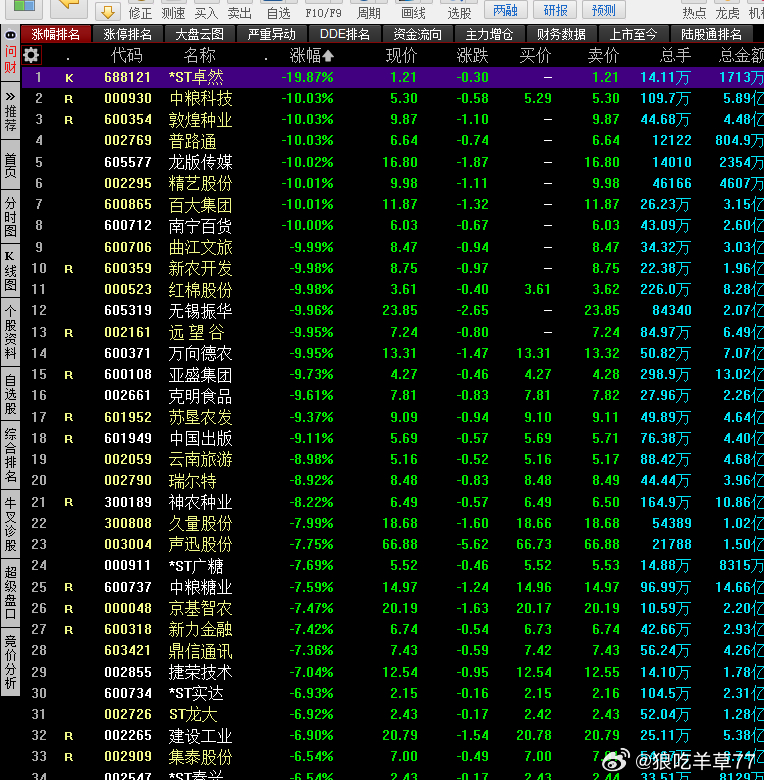Image resolution: width=764 pixels, height=780 pixels.
Task: Switch to the DDE排名 tab
Action: coord(345,34)
